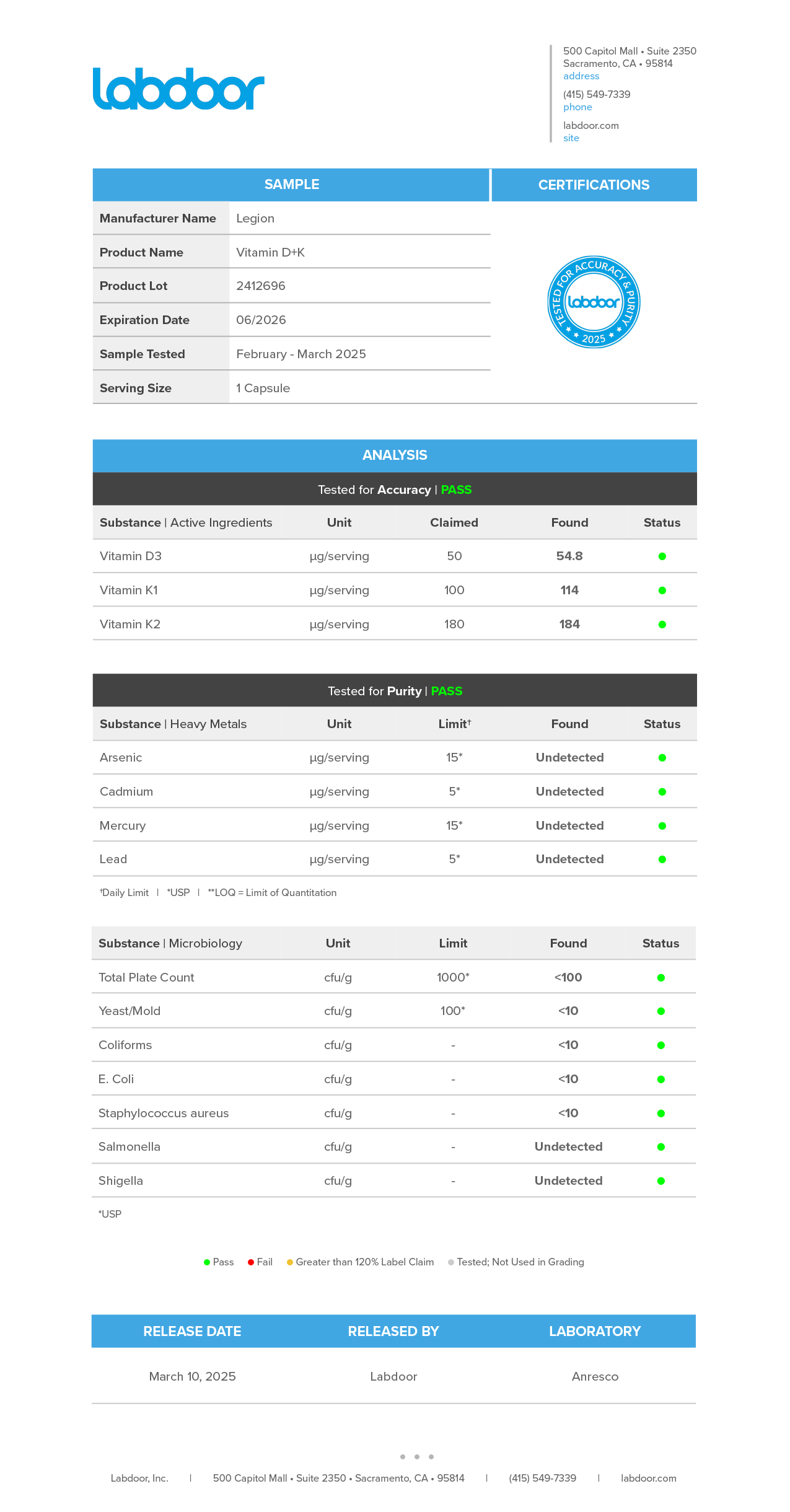Click the green status dot for Arsenic
Image resolution: width=790 pixels, height=1512 pixels.
pos(662,758)
